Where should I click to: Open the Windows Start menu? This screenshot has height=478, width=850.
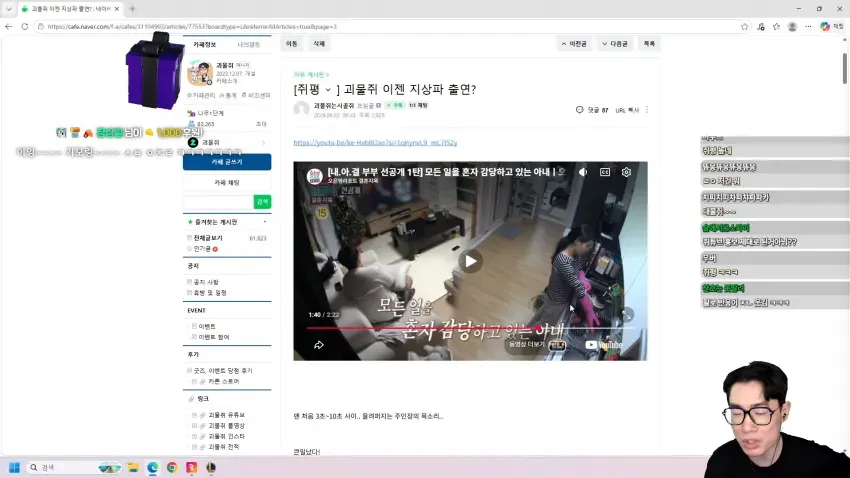click(x=15, y=467)
